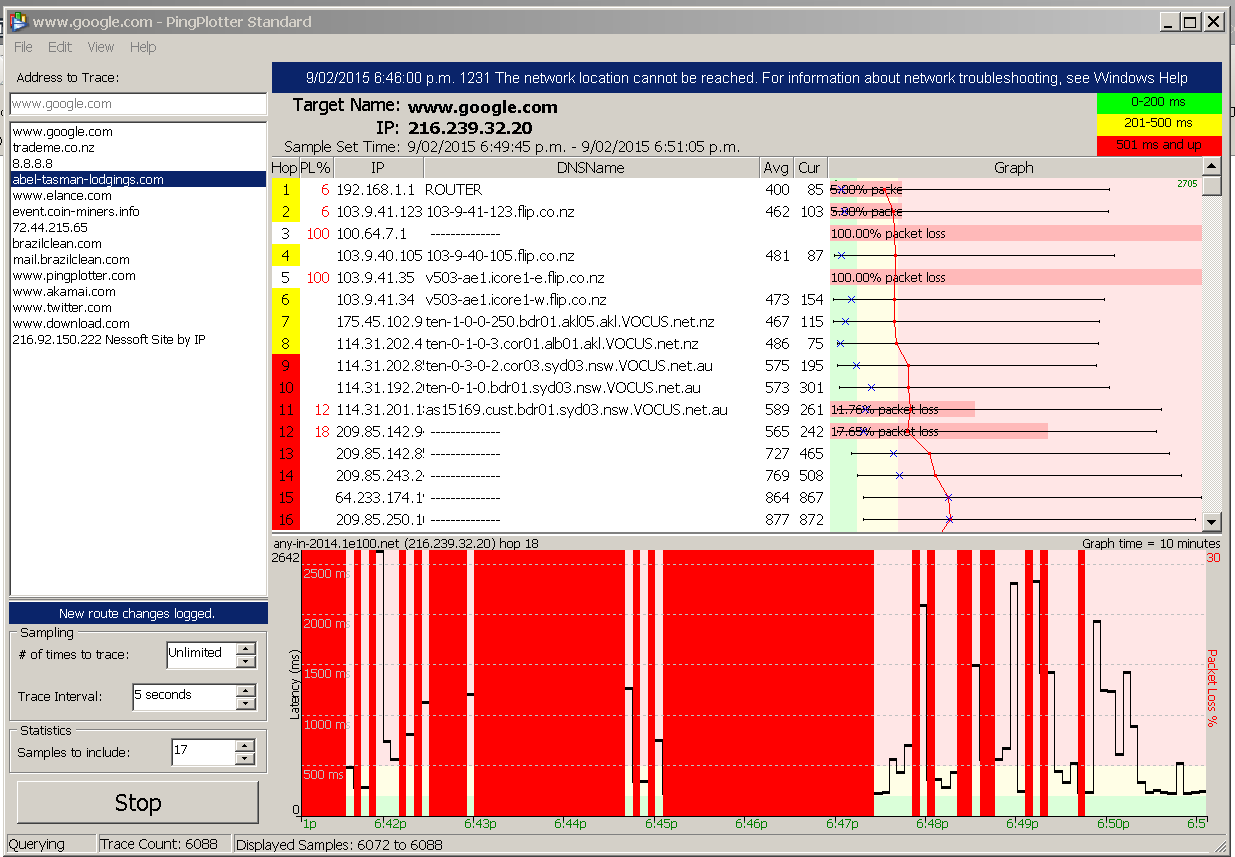Select www.pingplotter.com in address list
Image resolution: width=1235 pixels, height=857 pixels.
coord(138,276)
